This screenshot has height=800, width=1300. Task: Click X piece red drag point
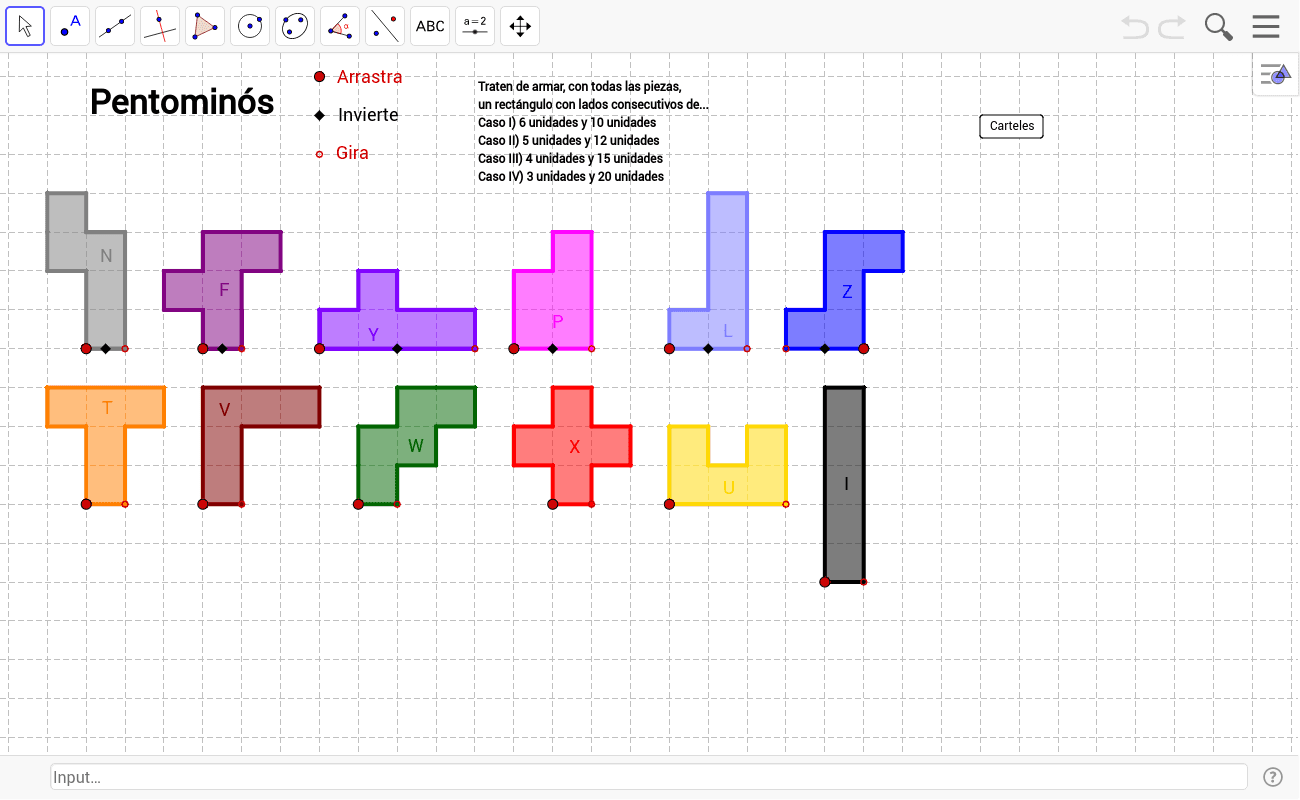(553, 504)
